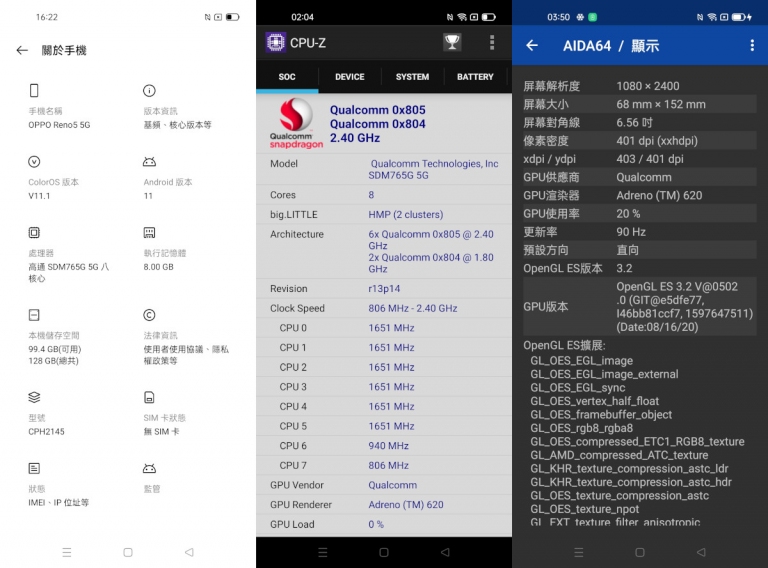Tap the CPU-Z app logo icon
The width and height of the screenshot is (768, 568).
tap(275, 42)
